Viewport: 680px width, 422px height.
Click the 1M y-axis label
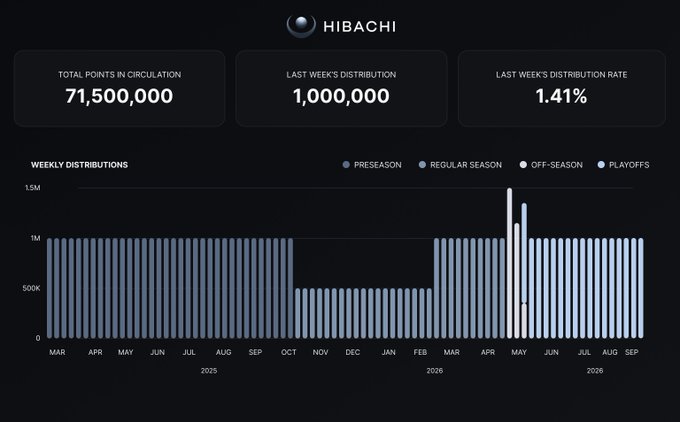pos(36,238)
